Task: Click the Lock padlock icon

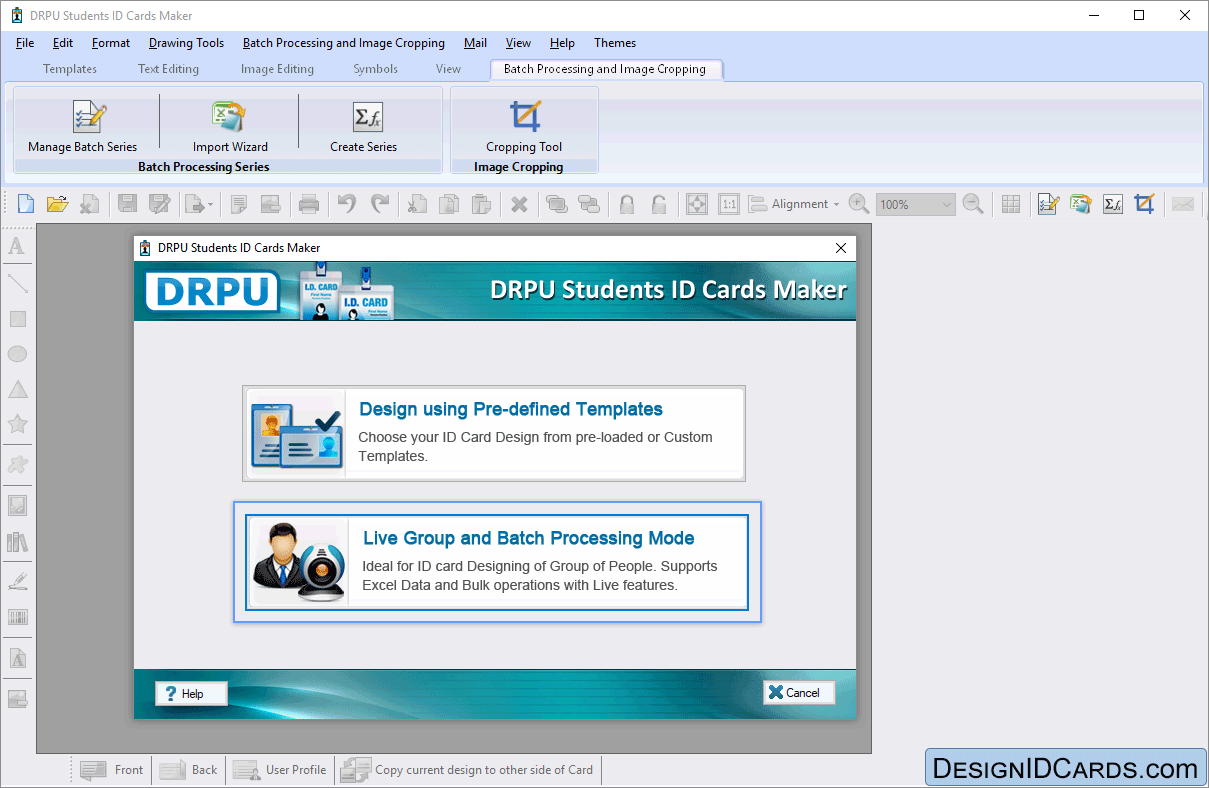Action: (x=627, y=204)
